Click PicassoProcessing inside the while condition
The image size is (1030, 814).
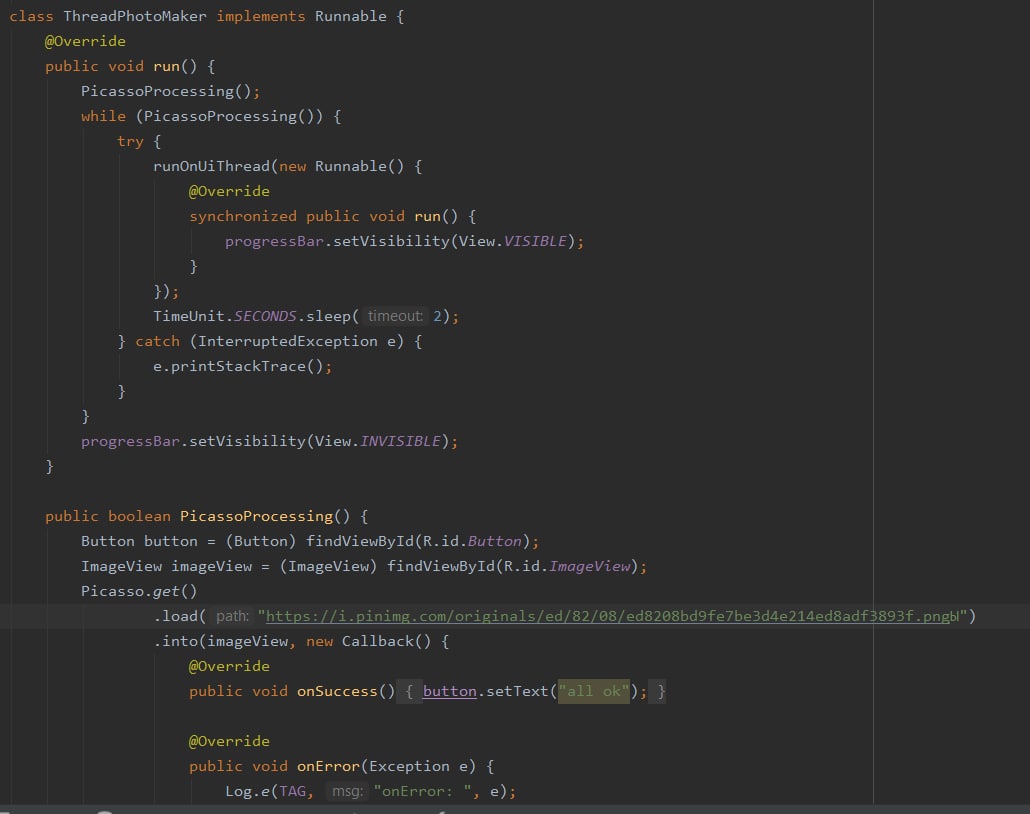coord(220,116)
